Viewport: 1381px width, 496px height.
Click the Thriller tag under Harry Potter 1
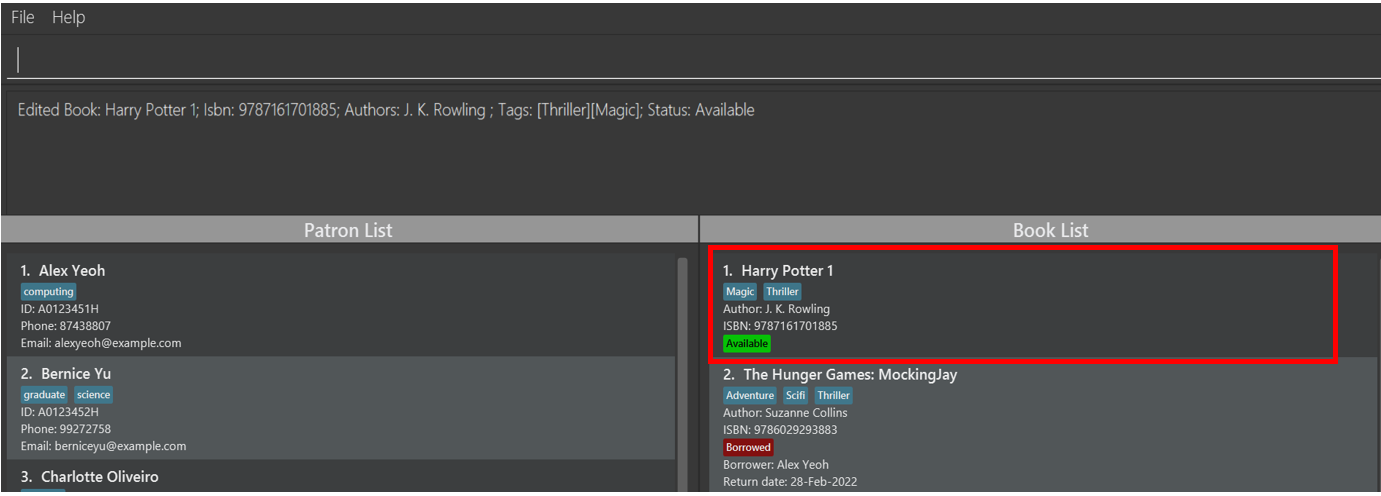click(x=782, y=292)
